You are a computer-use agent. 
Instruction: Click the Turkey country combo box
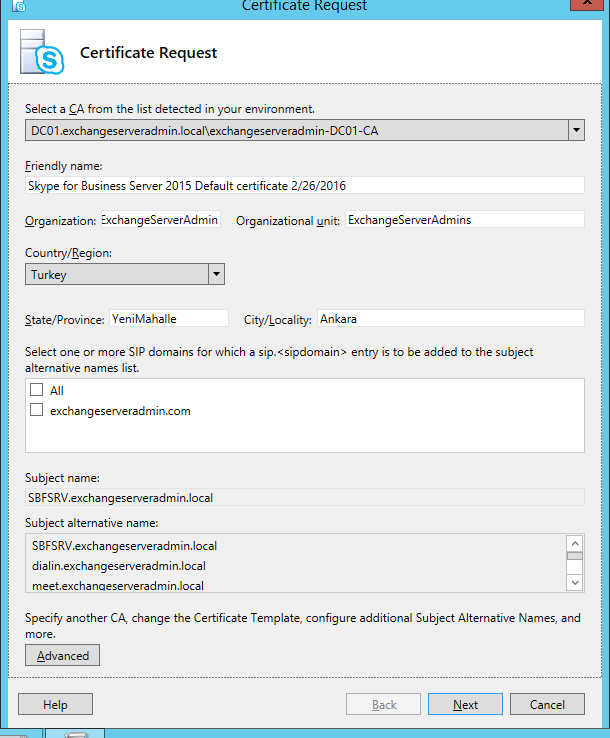point(125,274)
